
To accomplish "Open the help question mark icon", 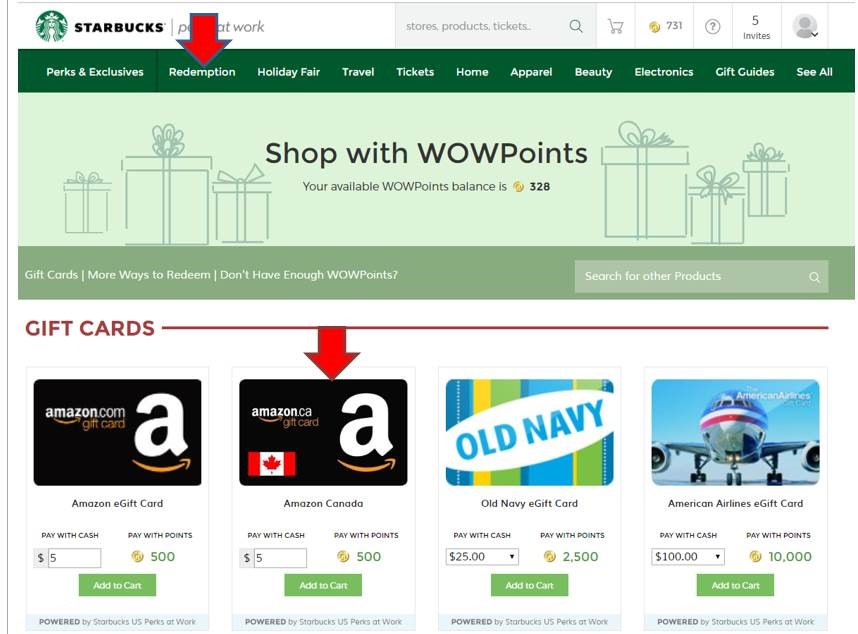I will point(712,26).
